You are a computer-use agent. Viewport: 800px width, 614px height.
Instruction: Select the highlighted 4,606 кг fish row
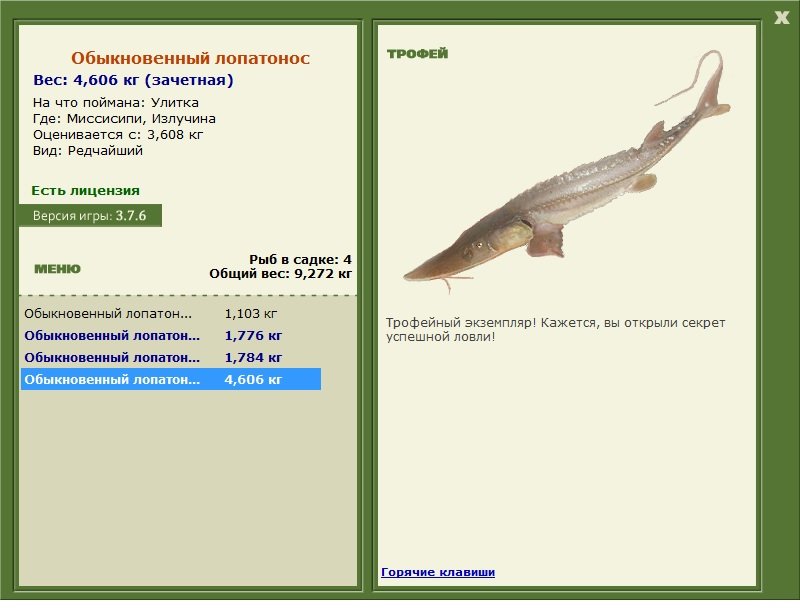[171, 379]
